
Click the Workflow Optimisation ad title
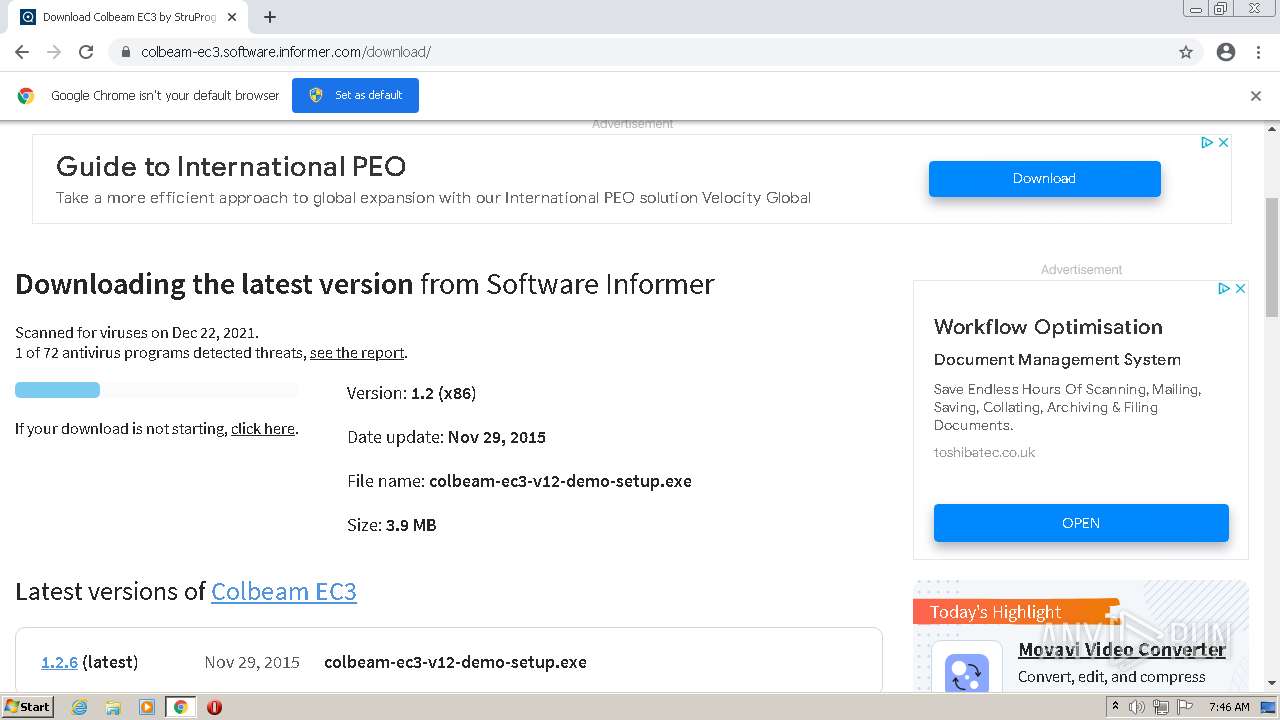click(x=1048, y=327)
